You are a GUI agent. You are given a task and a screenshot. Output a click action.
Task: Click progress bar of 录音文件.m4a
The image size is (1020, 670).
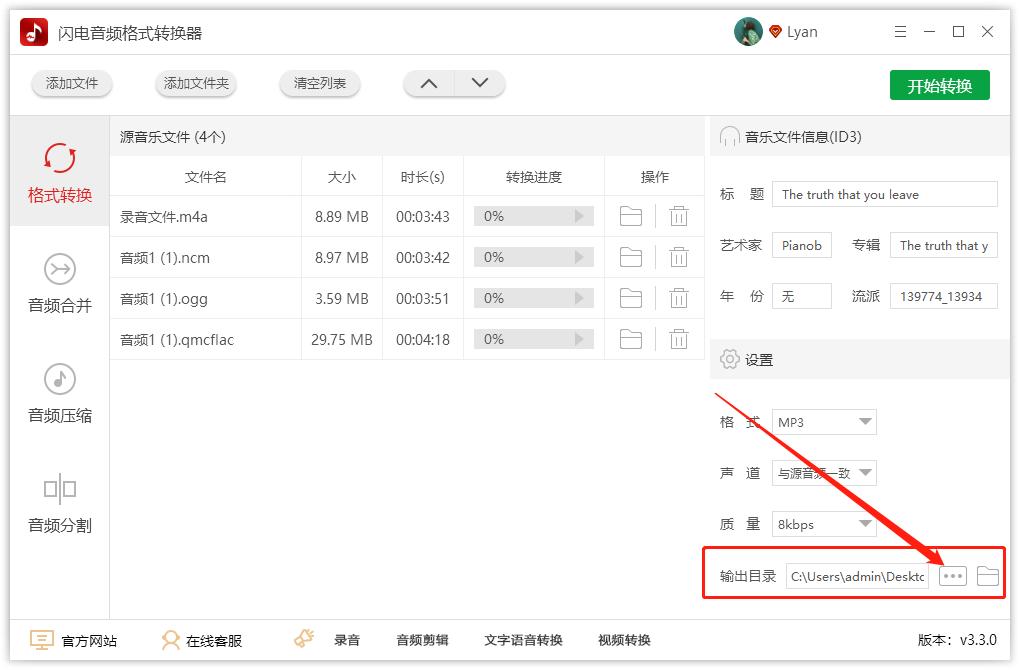point(533,216)
